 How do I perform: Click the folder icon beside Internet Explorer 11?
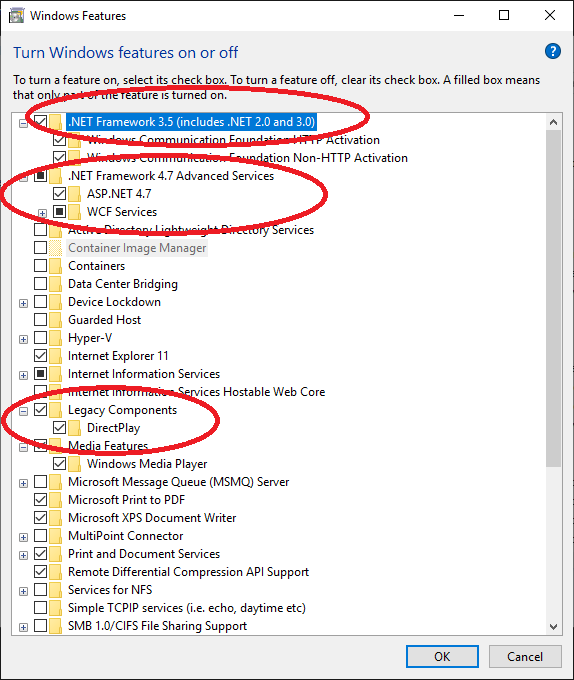tap(55, 356)
